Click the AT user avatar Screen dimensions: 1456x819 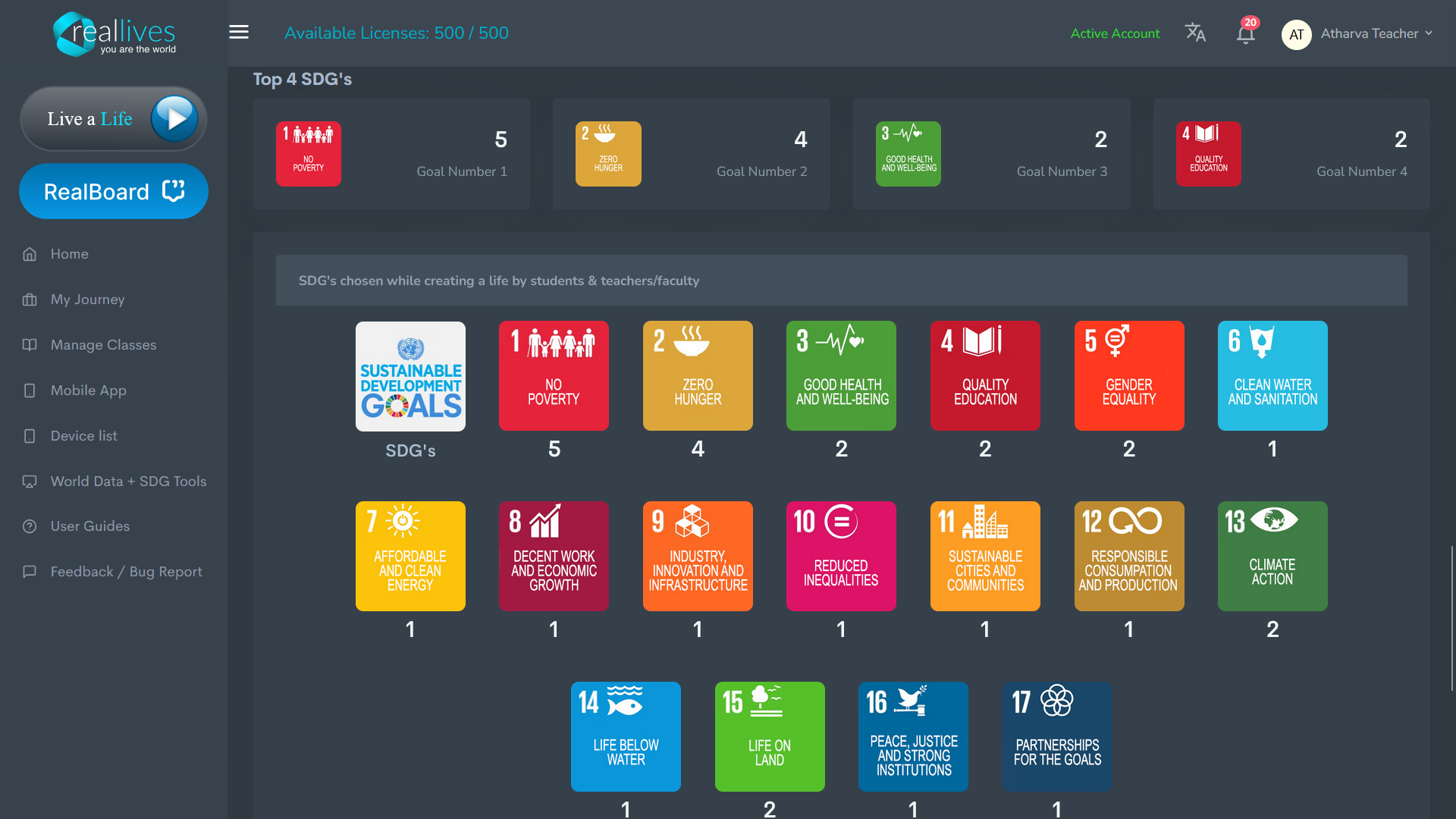(x=1296, y=34)
